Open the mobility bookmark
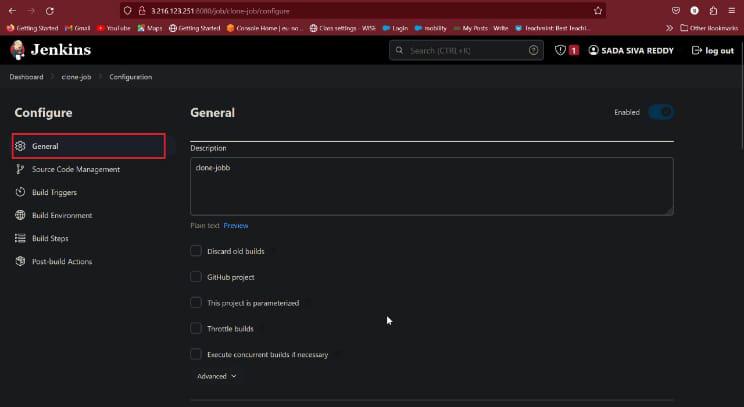The image size is (744, 407). coord(431,28)
